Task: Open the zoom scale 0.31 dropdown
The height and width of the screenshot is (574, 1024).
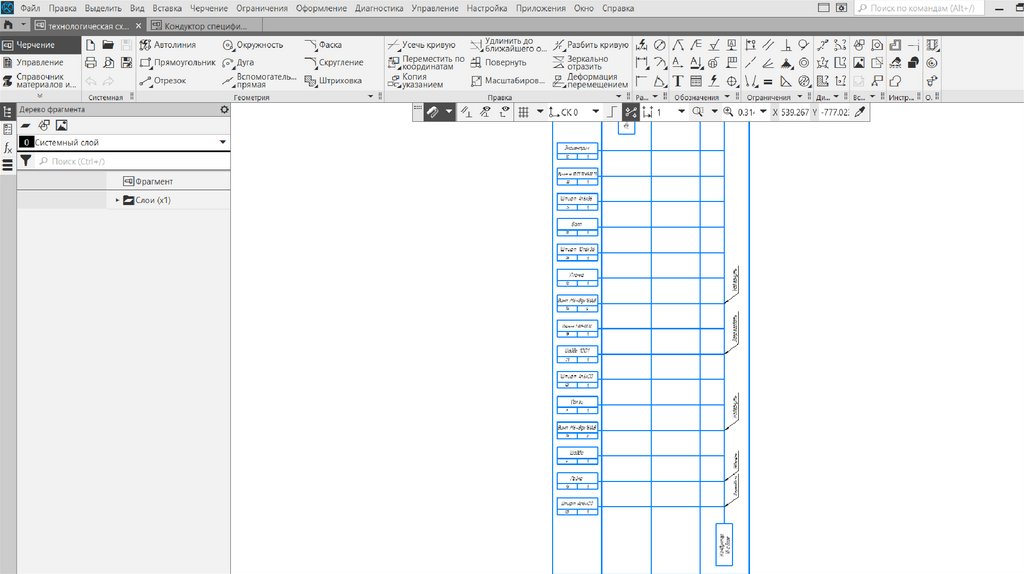Action: point(763,112)
